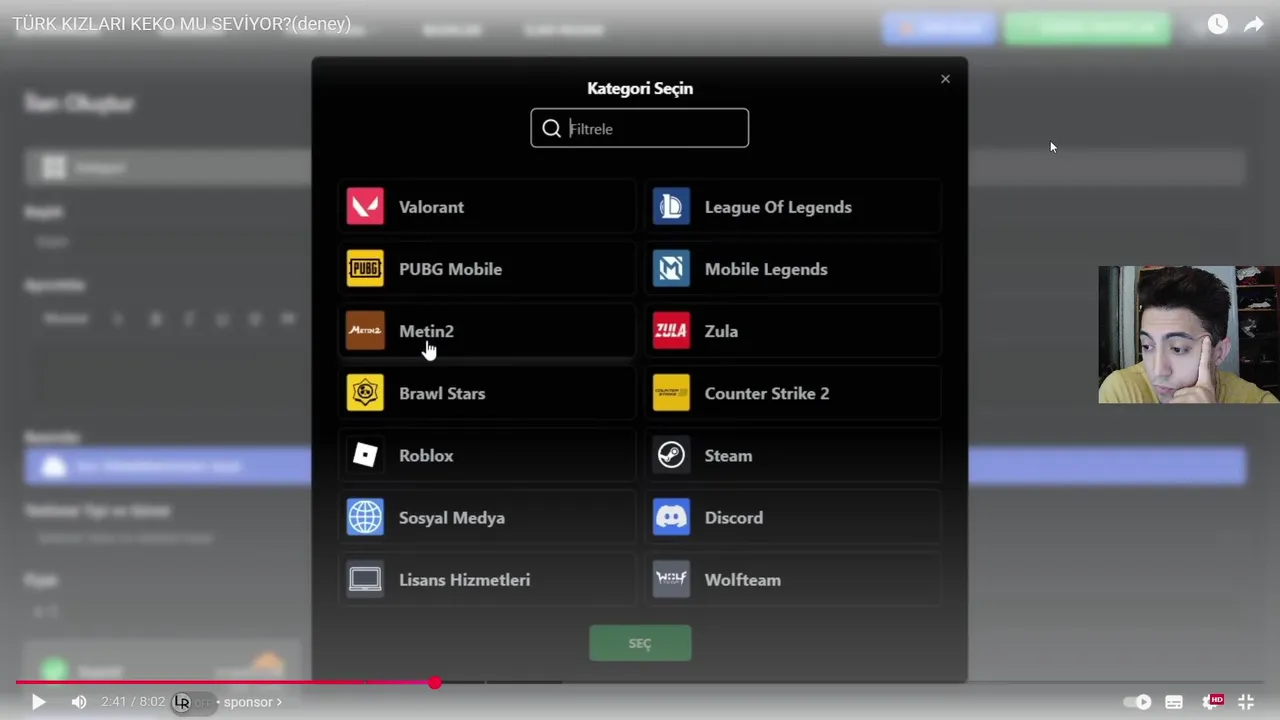Select the Valorant label text
The image size is (1280, 720).
pyautogui.click(x=431, y=207)
